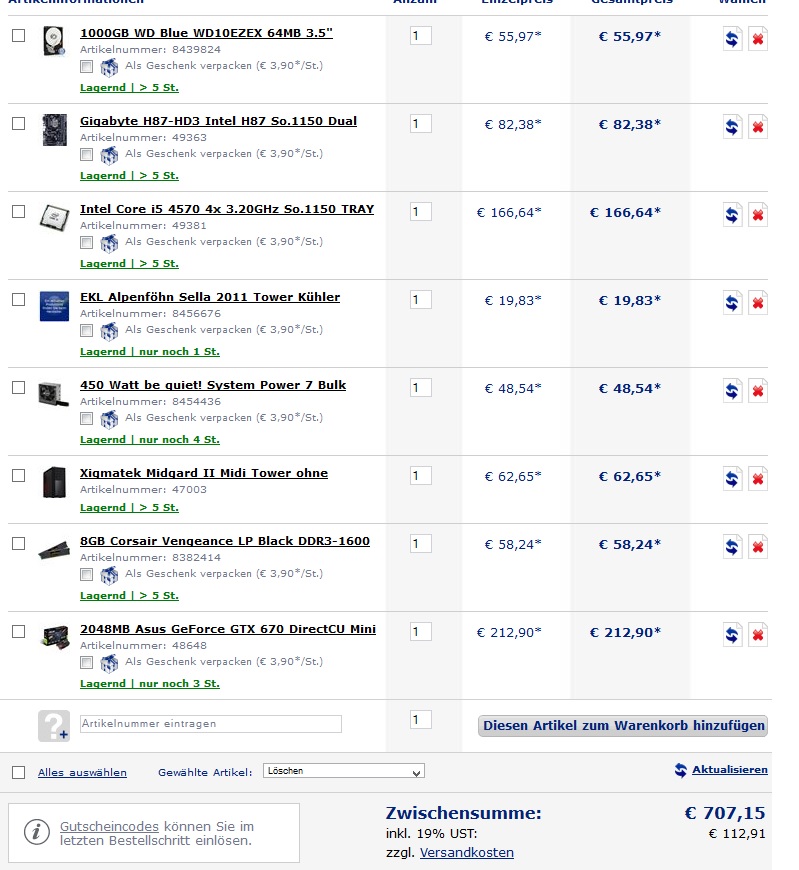Click gift box icon under Asus GeForce GTX 670
This screenshot has width=799, height=870.
click(109, 663)
